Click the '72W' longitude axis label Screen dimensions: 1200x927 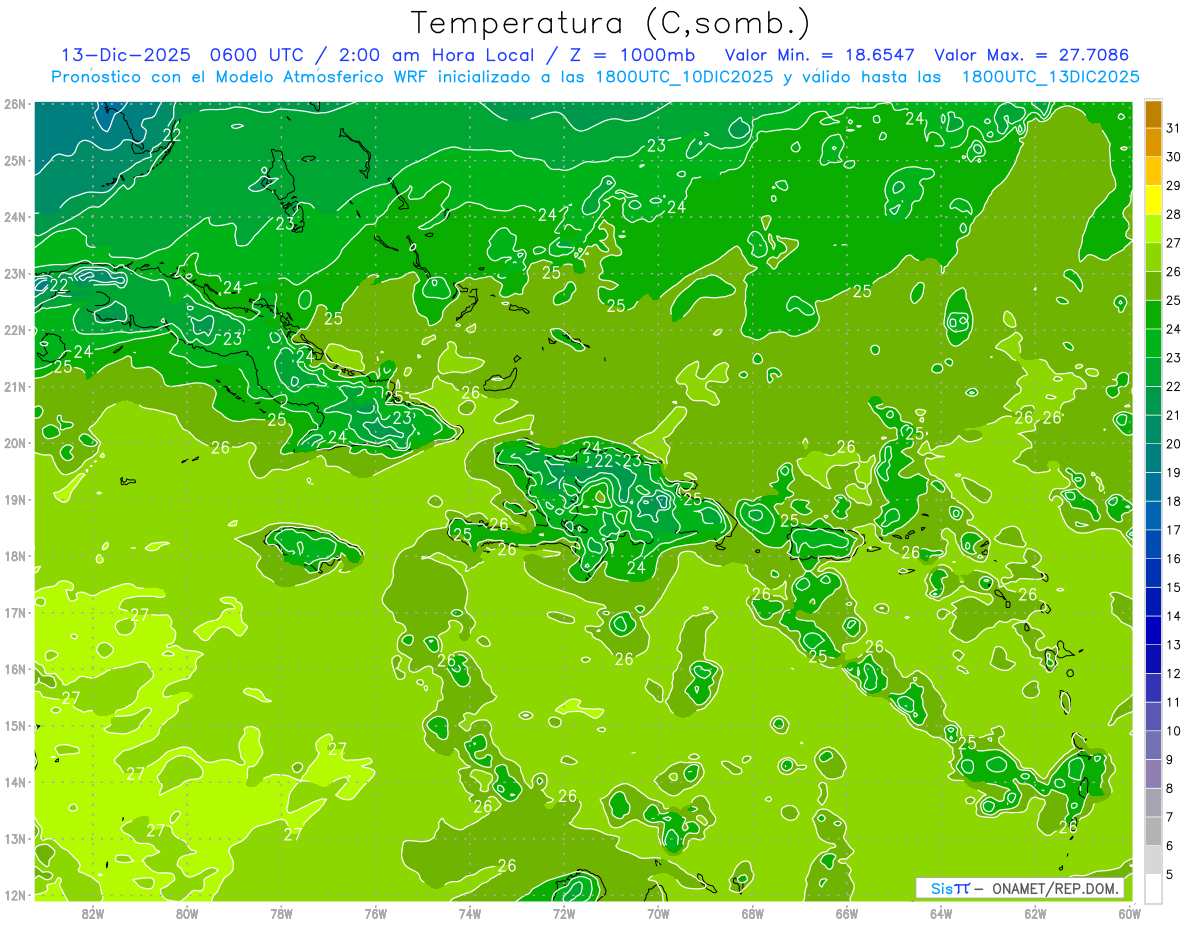click(564, 912)
